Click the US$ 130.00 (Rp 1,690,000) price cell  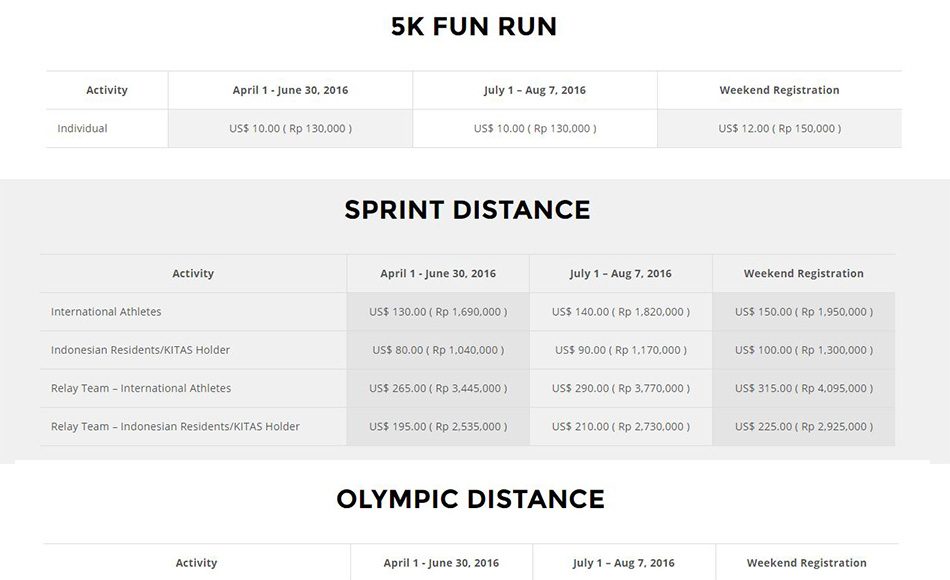point(438,312)
